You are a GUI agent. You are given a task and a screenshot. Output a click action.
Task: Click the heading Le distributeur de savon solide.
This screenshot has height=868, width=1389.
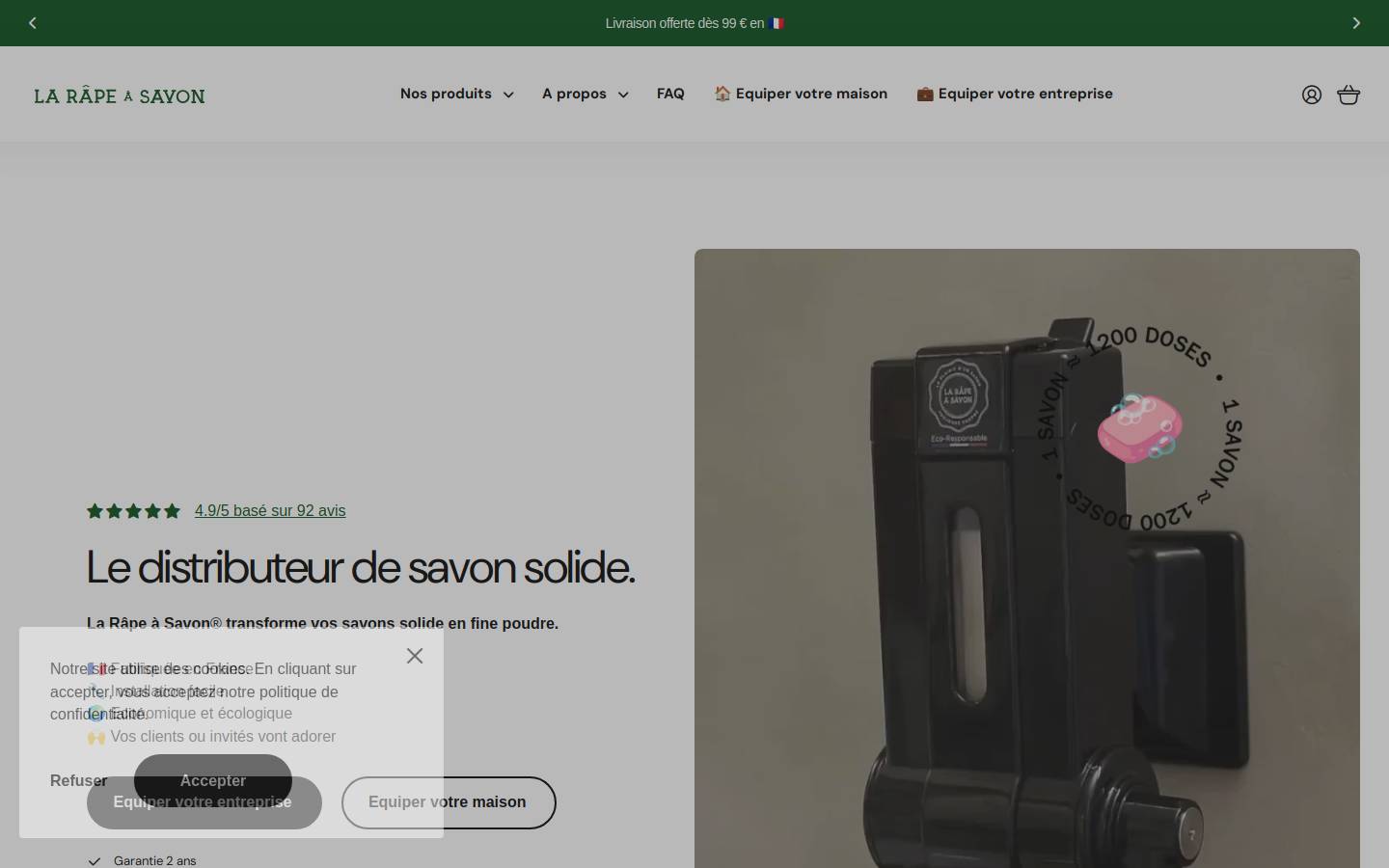[361, 567]
